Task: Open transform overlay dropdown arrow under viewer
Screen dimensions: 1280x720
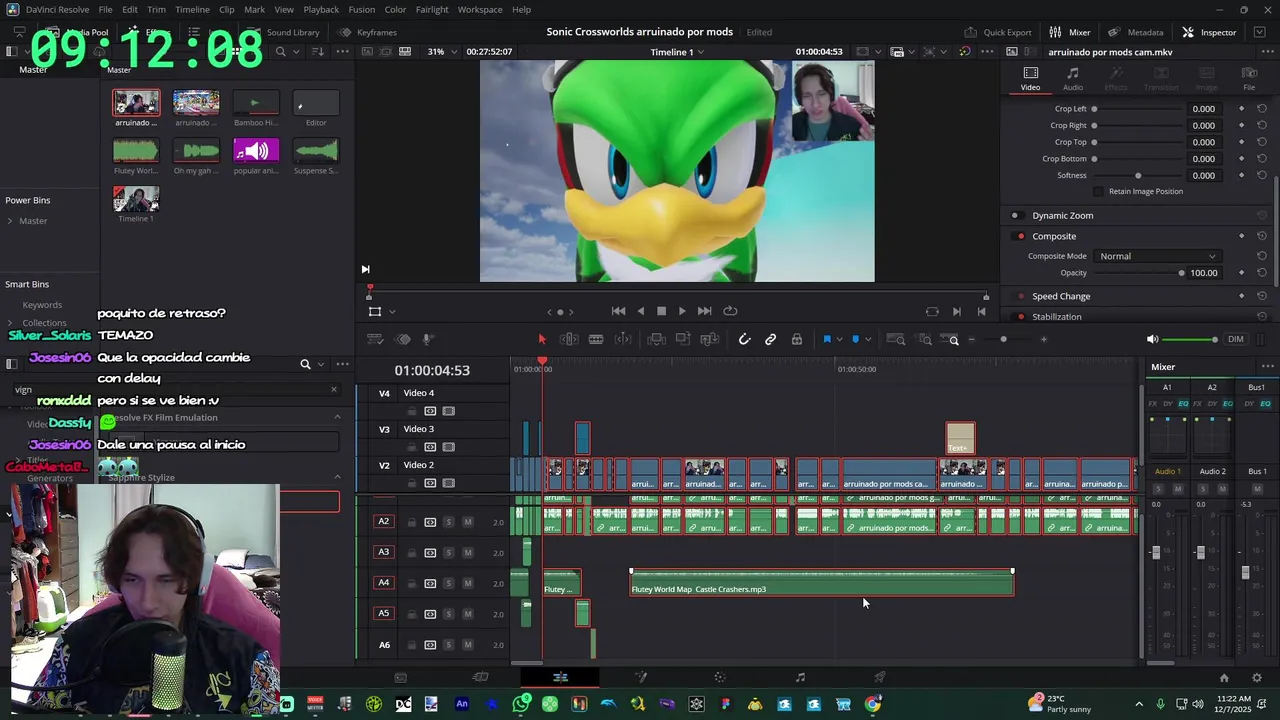Action: (392, 312)
